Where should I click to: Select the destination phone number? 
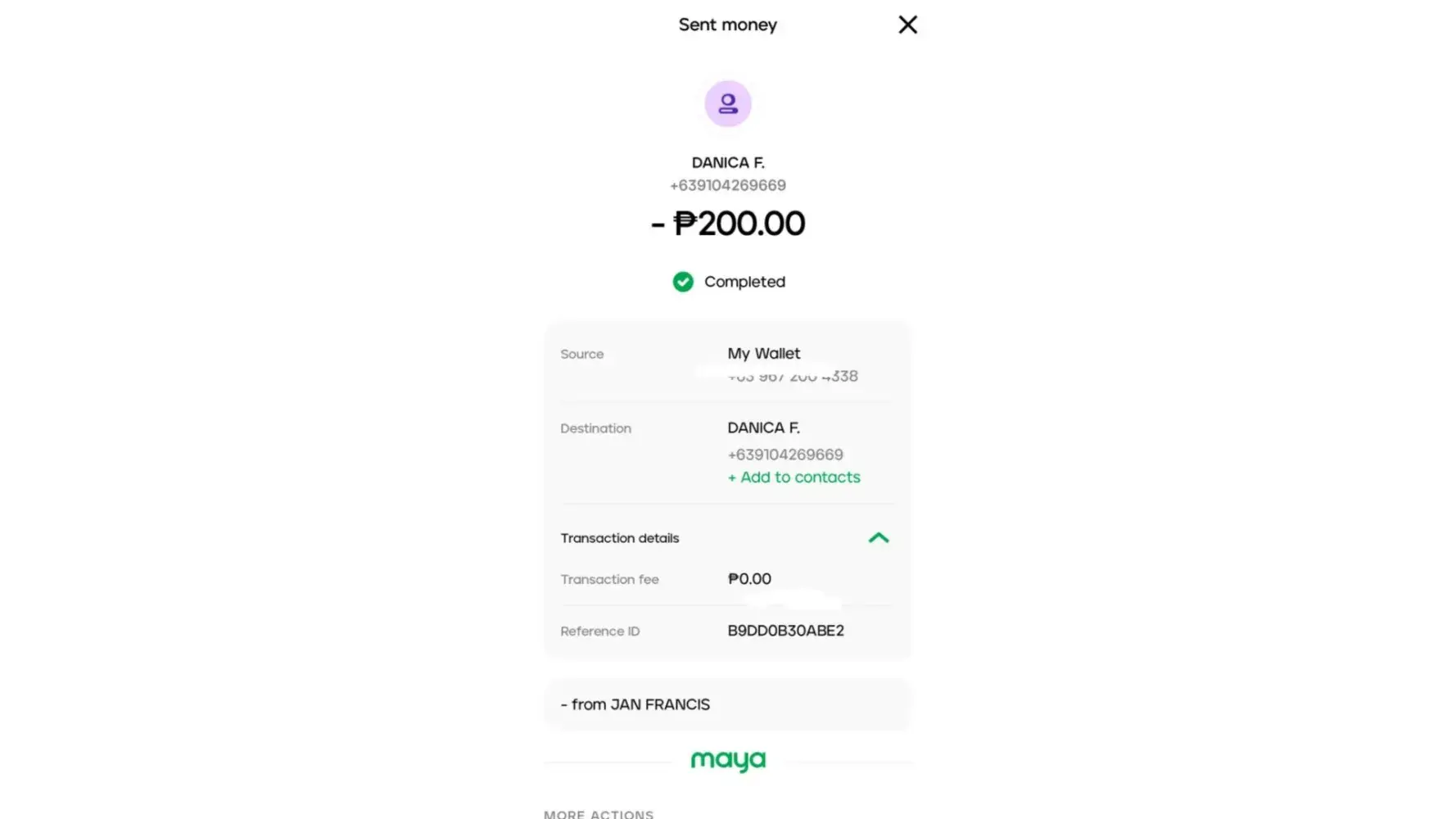pos(785,455)
